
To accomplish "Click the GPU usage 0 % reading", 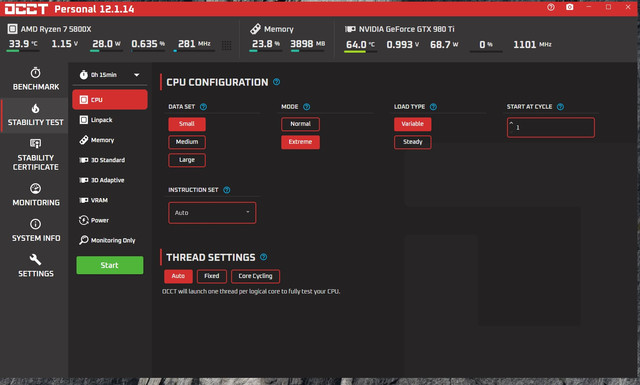I will [486, 45].
